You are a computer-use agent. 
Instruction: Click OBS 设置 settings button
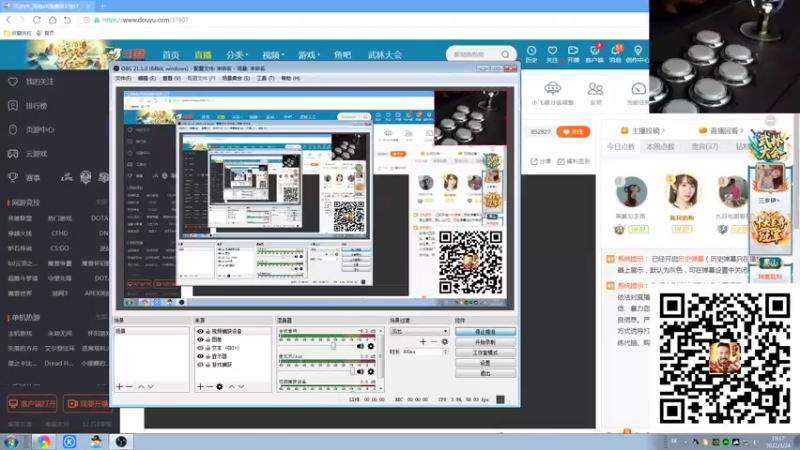485,363
